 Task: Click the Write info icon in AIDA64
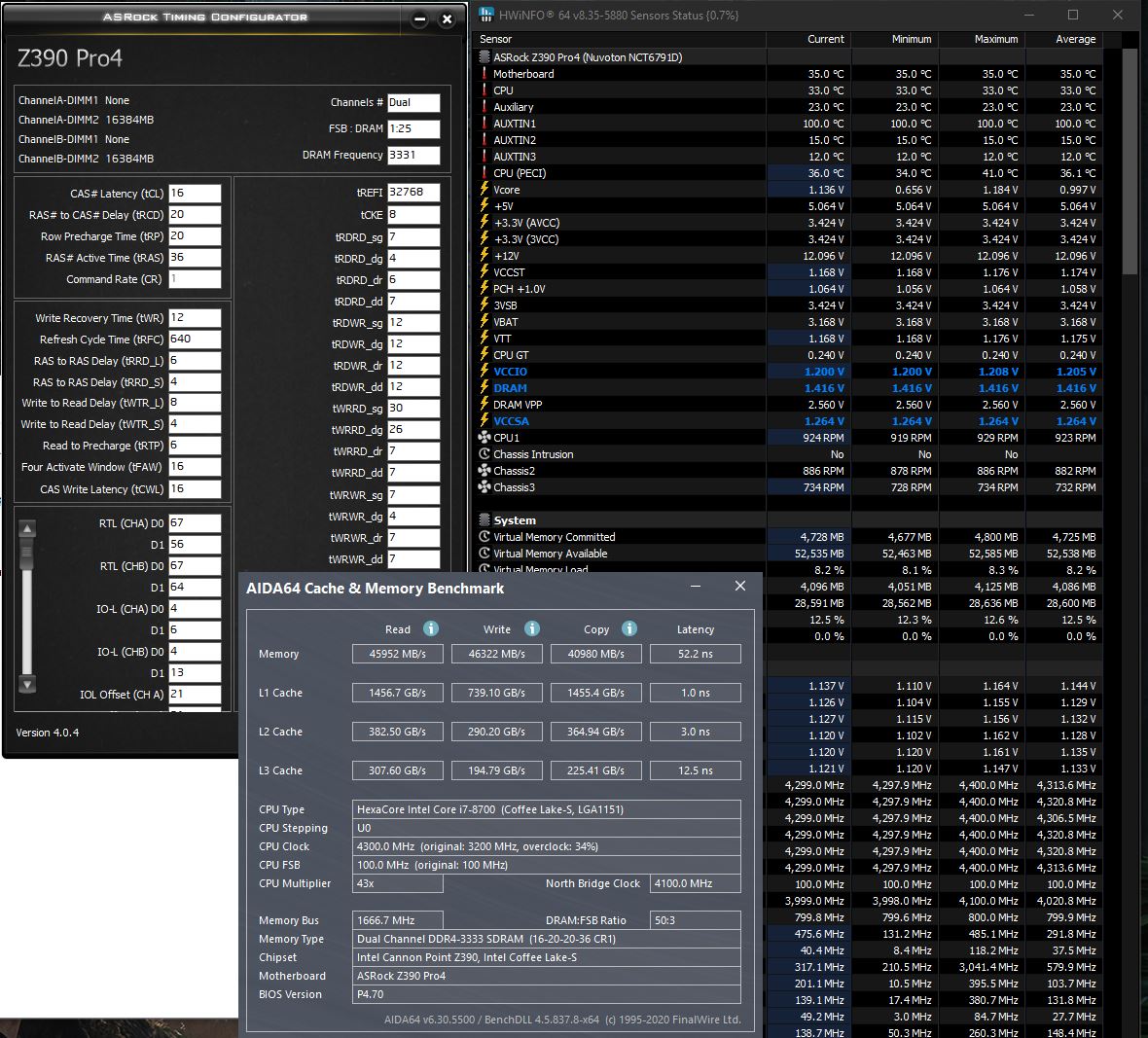(532, 628)
